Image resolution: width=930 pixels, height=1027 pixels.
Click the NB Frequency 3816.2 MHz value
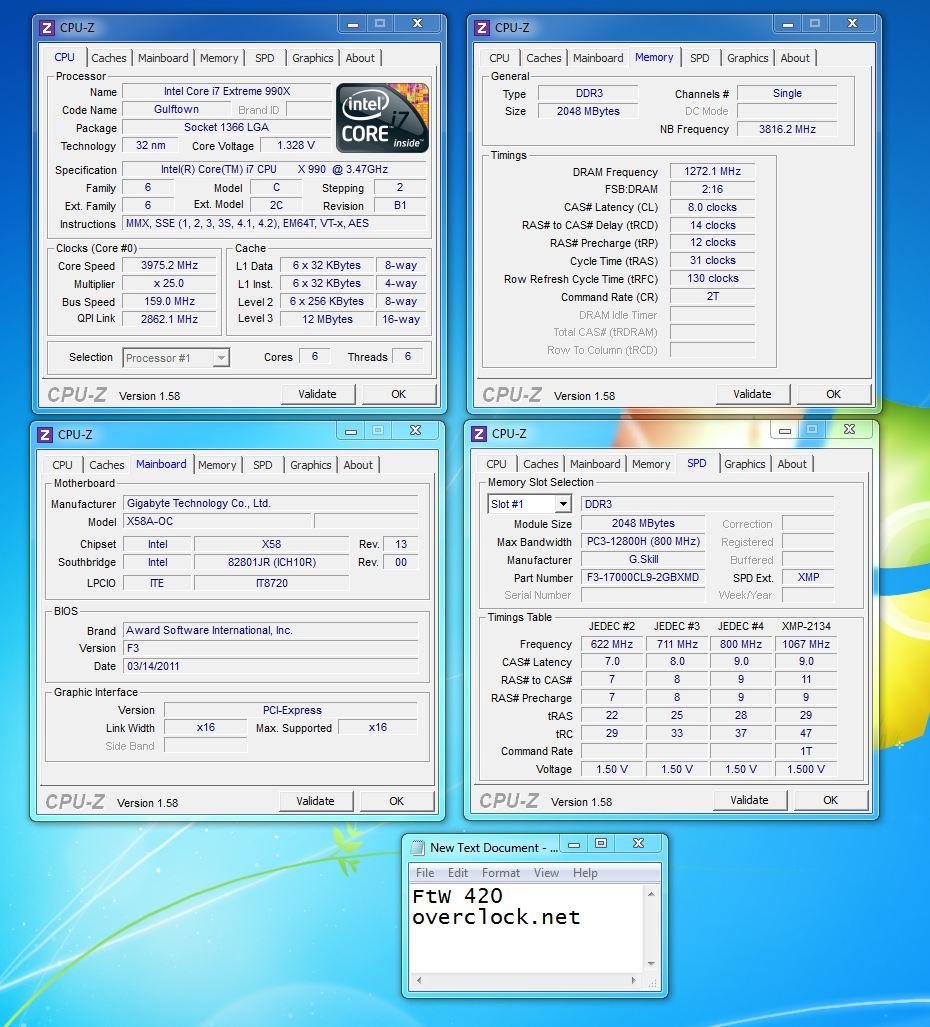point(787,129)
